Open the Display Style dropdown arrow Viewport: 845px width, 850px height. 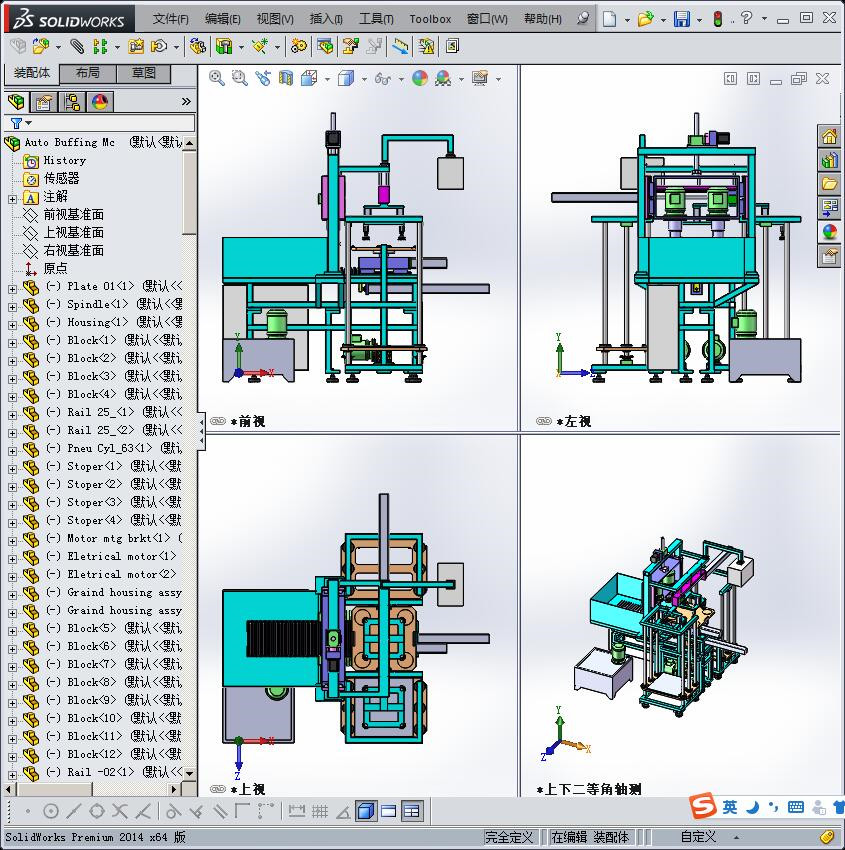point(364,80)
